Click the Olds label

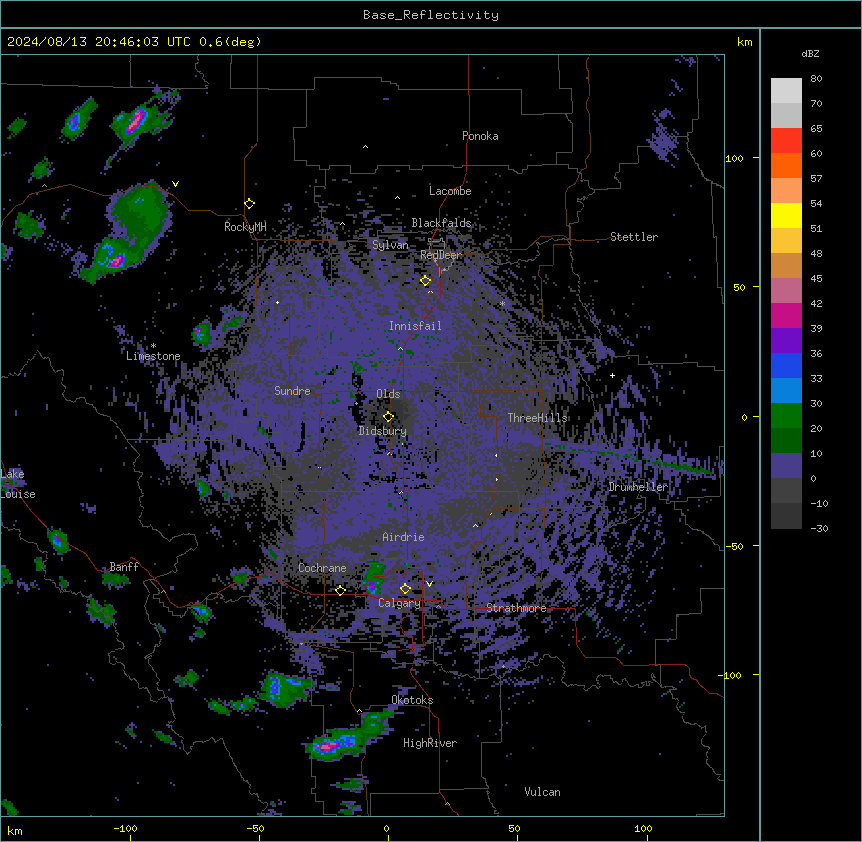tap(388, 394)
